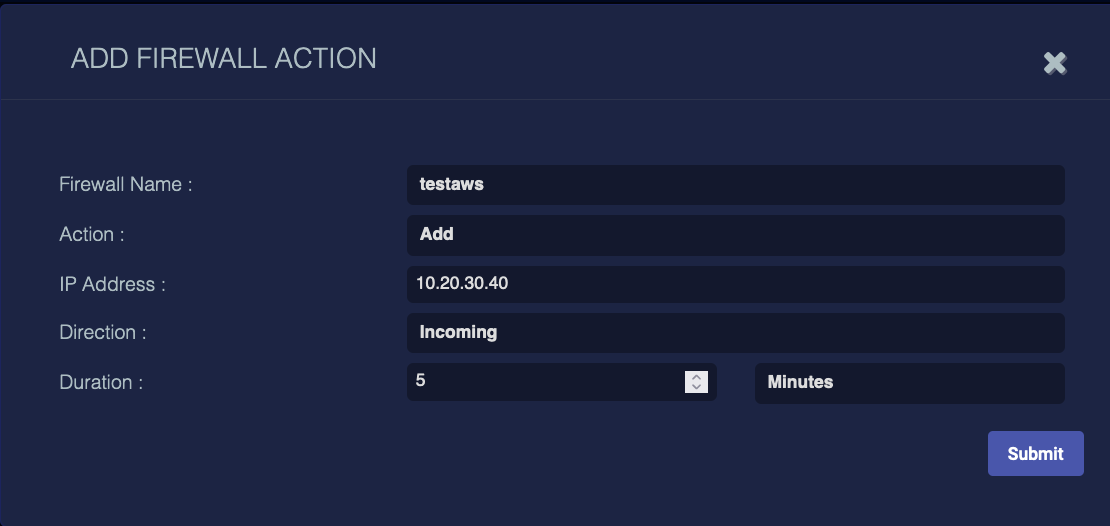Viewport: 1110px width, 526px height.
Task: Click the 'ADD FIREWALL ACTION' title
Action: (224, 59)
